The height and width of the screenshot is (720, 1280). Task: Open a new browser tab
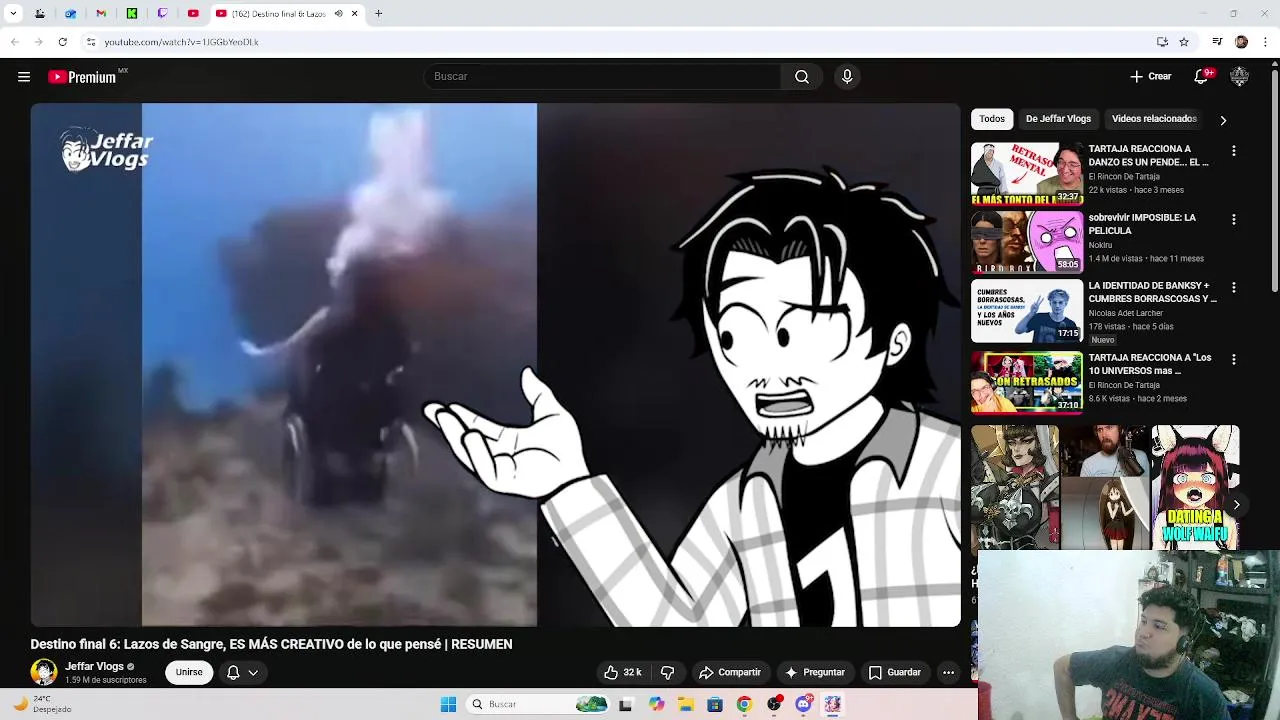(378, 14)
